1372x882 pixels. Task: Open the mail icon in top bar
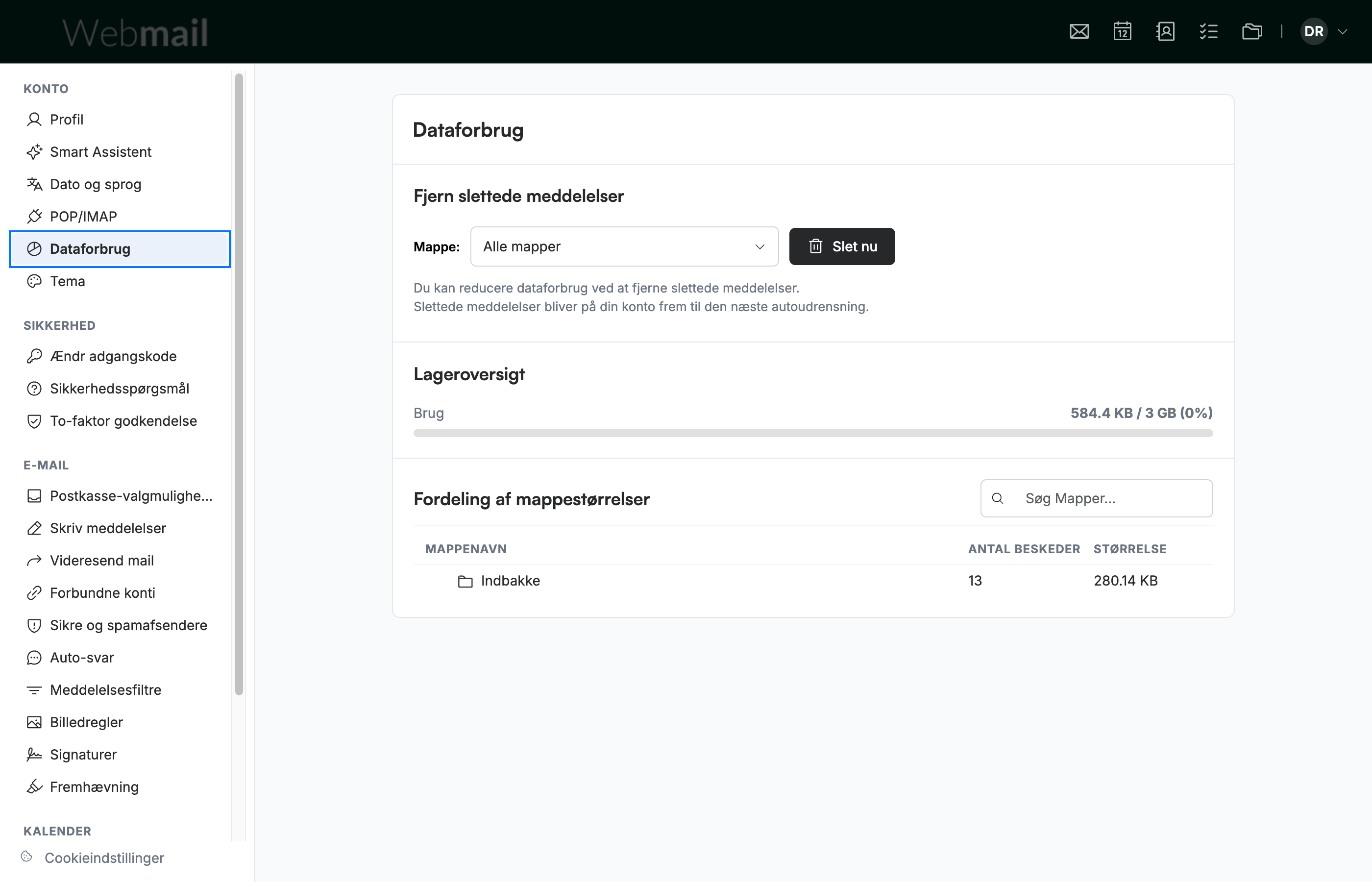tap(1079, 31)
